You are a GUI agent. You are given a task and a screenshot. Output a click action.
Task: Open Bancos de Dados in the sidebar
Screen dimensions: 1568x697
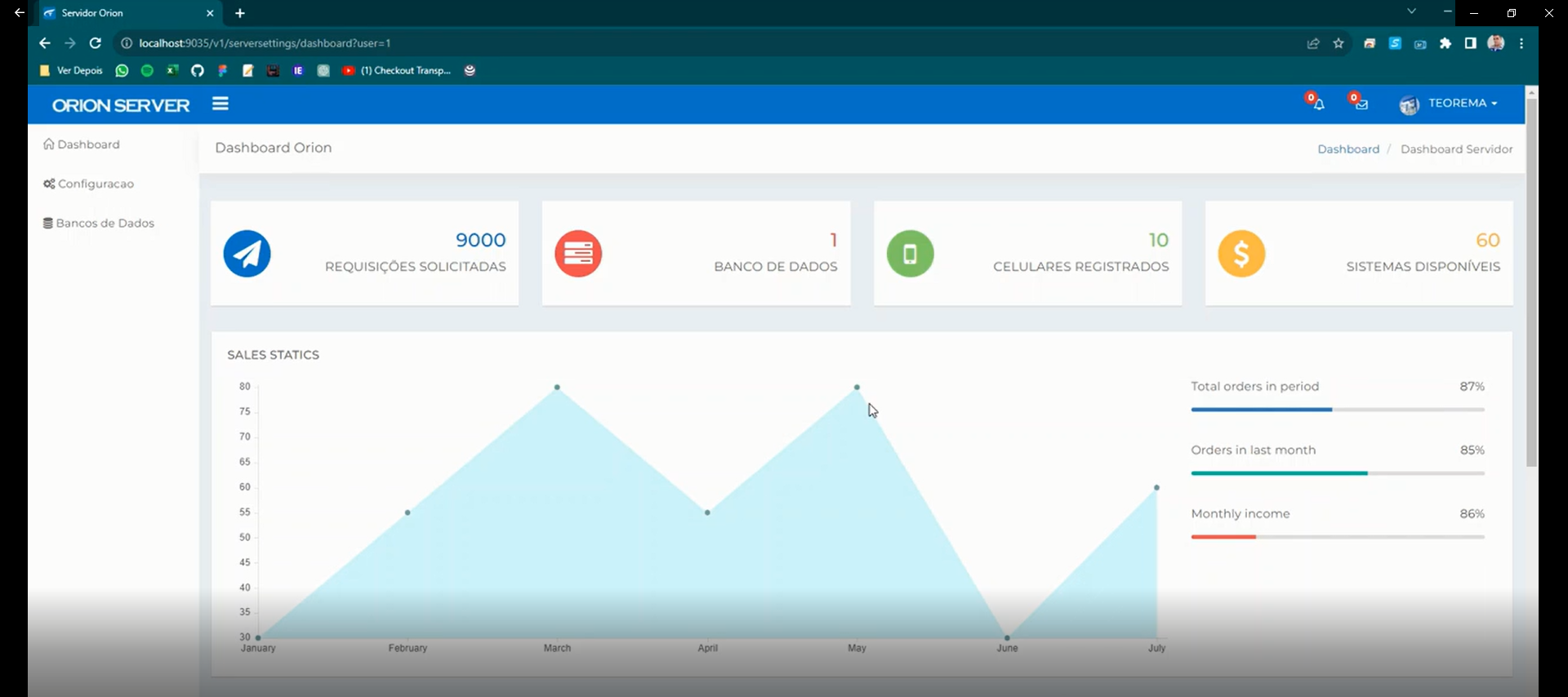pos(99,223)
